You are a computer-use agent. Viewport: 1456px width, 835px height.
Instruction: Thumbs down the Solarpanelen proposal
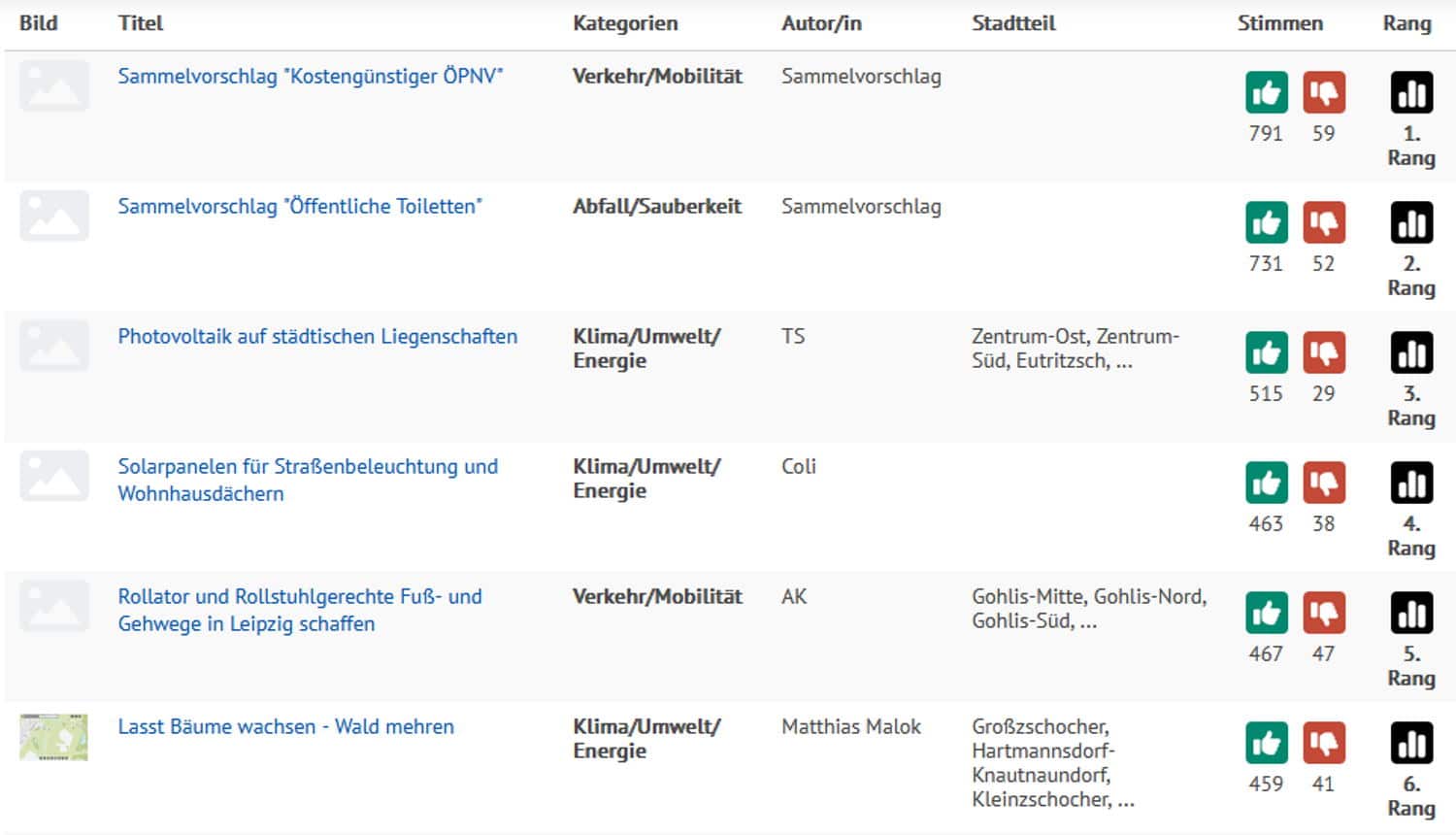coord(1324,484)
